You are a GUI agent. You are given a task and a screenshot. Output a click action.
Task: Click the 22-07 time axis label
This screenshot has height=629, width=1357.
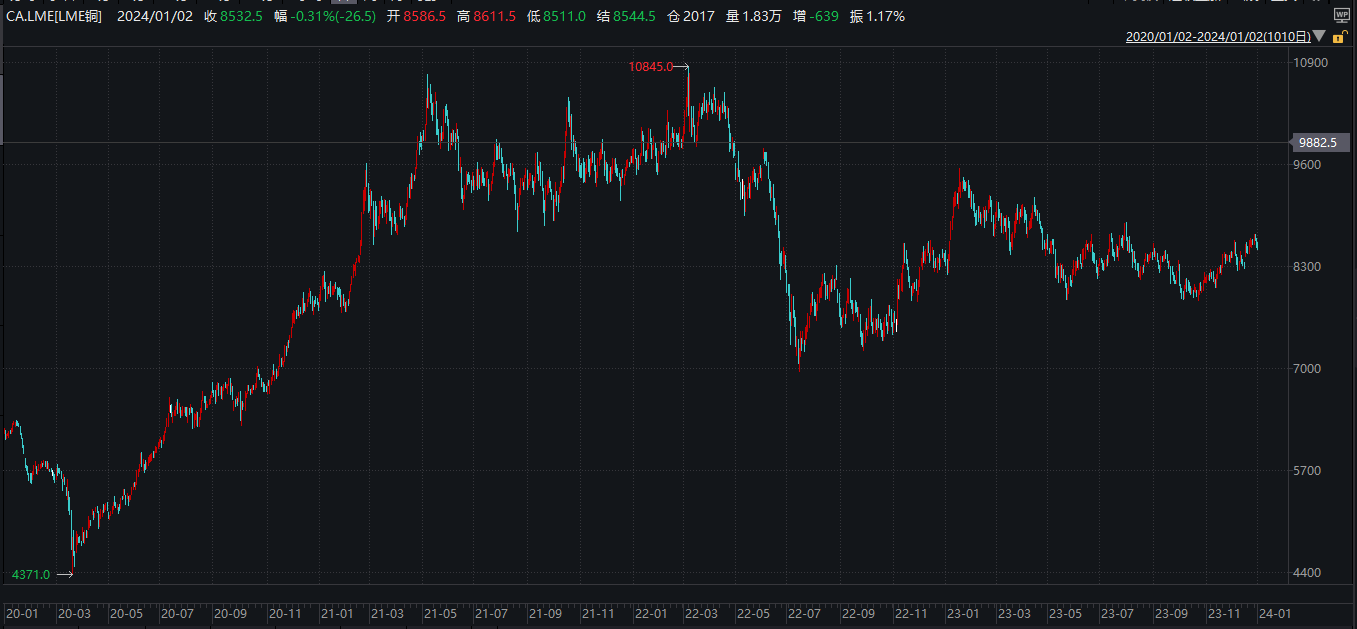[804, 613]
